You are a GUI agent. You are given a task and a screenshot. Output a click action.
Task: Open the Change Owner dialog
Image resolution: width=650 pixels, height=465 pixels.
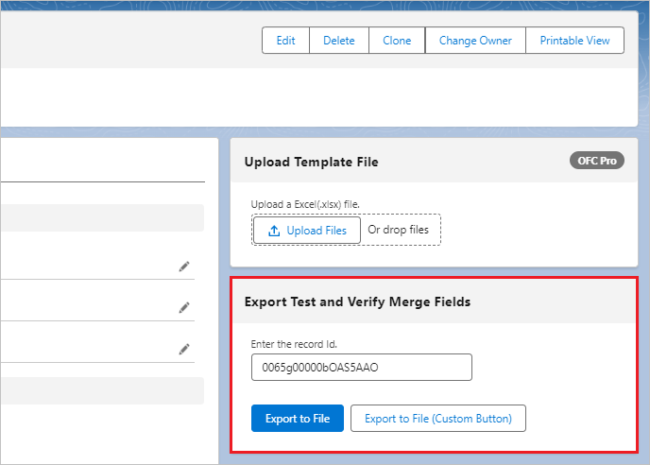(475, 41)
